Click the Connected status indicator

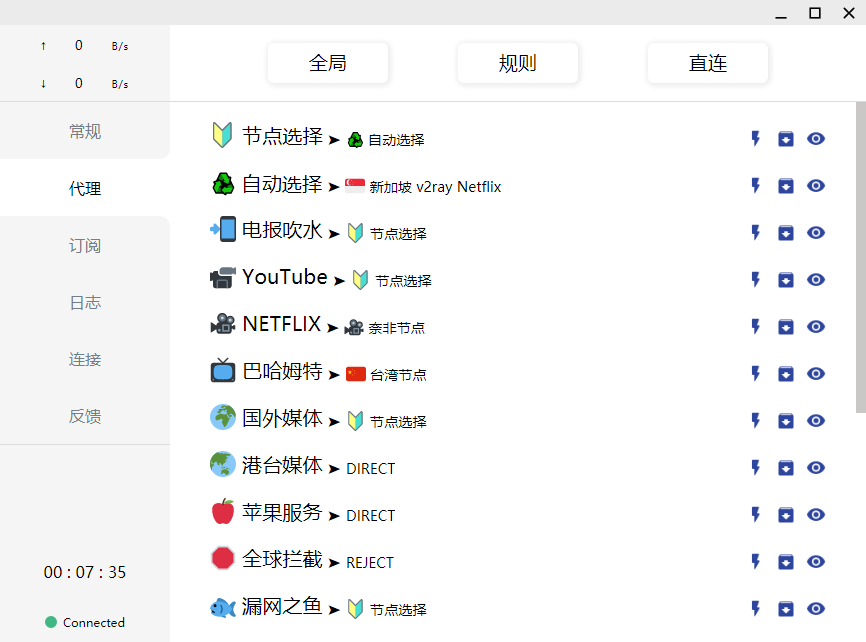[85, 622]
